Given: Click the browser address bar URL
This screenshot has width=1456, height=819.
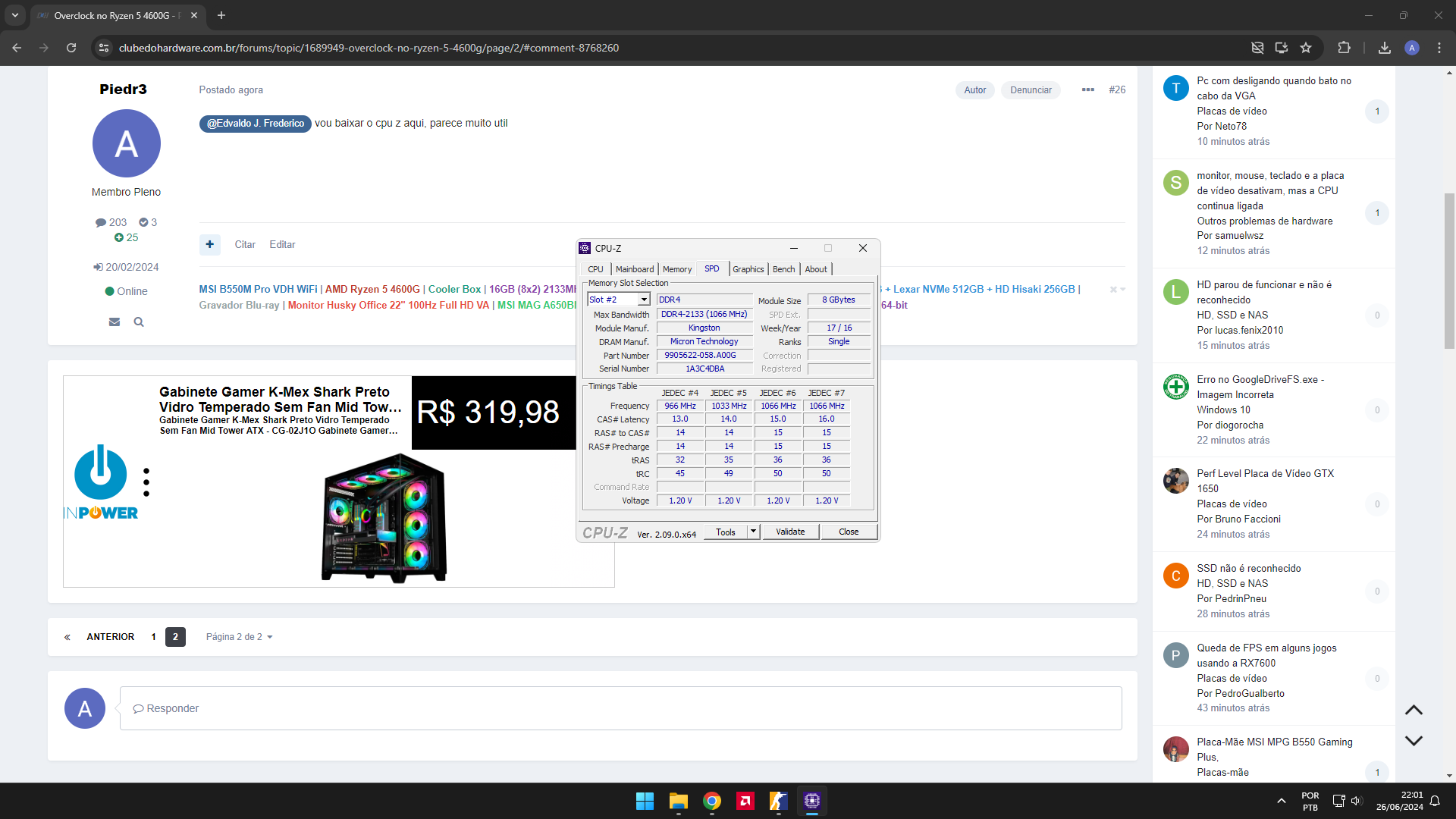Looking at the screenshot, I should pos(369,48).
